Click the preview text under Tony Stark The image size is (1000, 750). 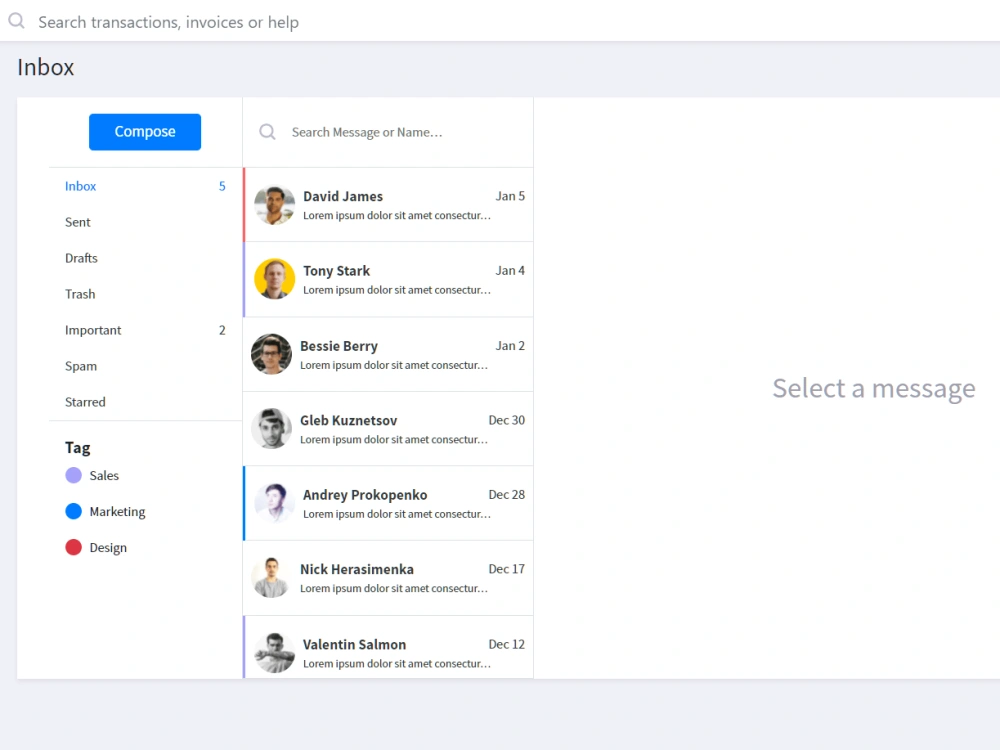[x=397, y=290]
